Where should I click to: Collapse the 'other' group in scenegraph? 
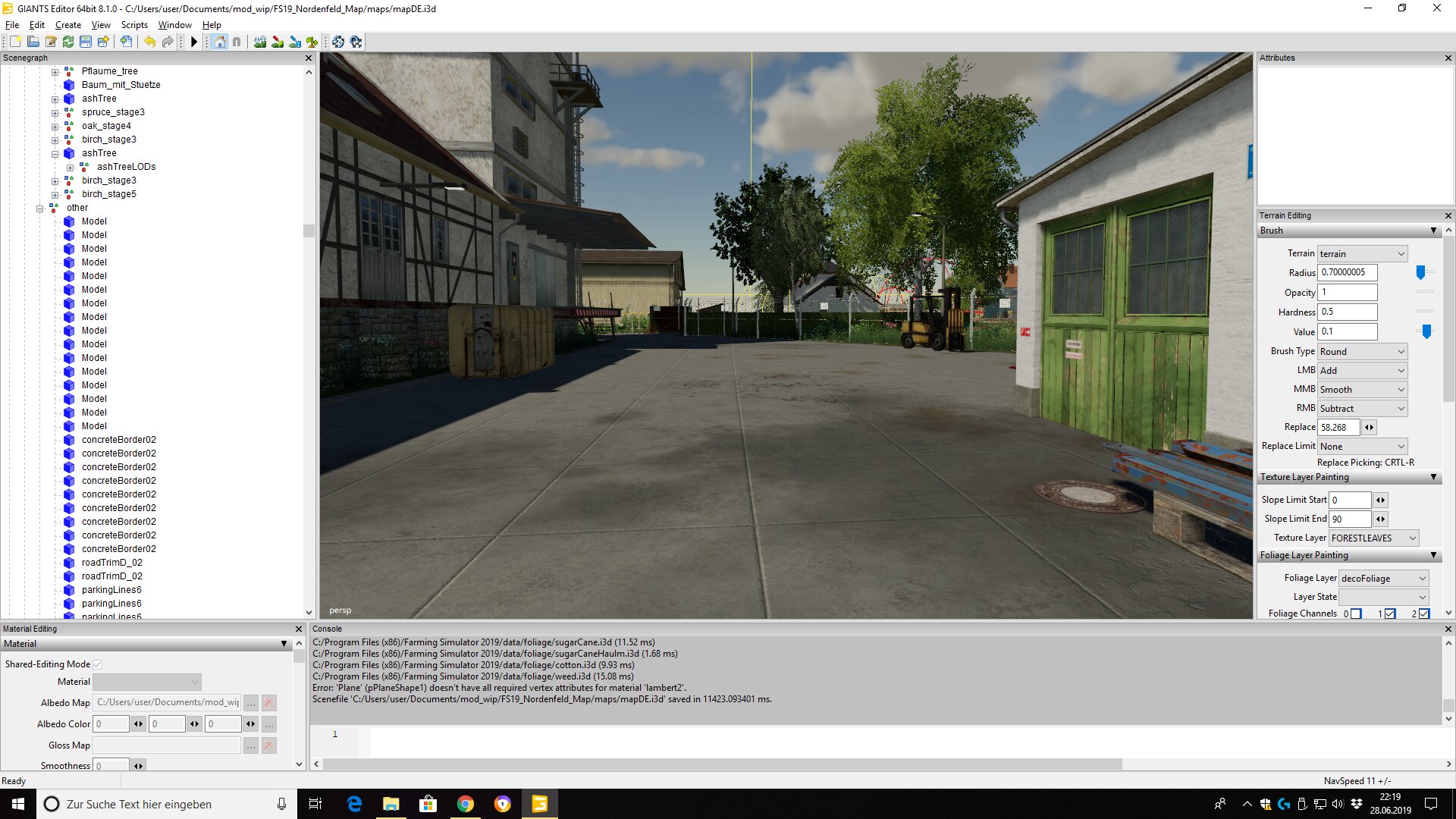[x=39, y=208]
